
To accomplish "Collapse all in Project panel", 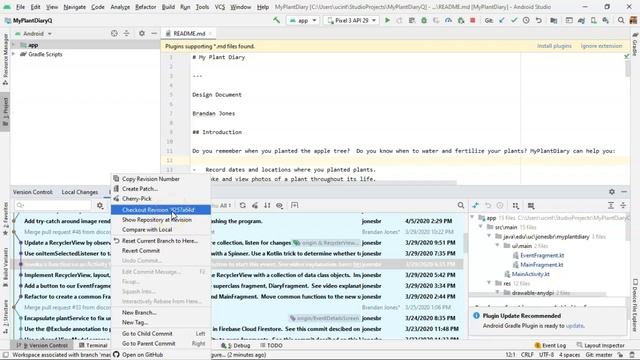I will coord(127,33).
